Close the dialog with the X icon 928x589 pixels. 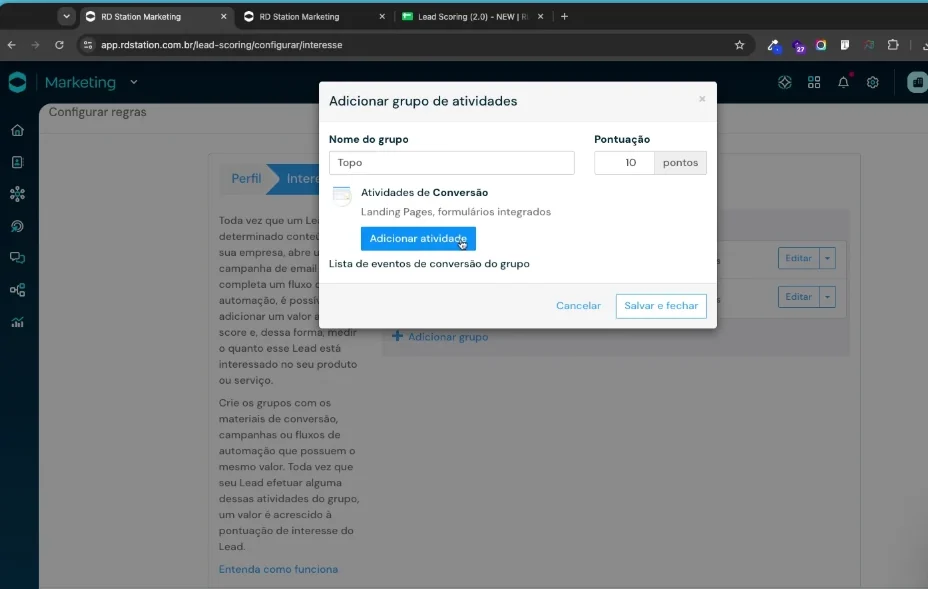(702, 99)
